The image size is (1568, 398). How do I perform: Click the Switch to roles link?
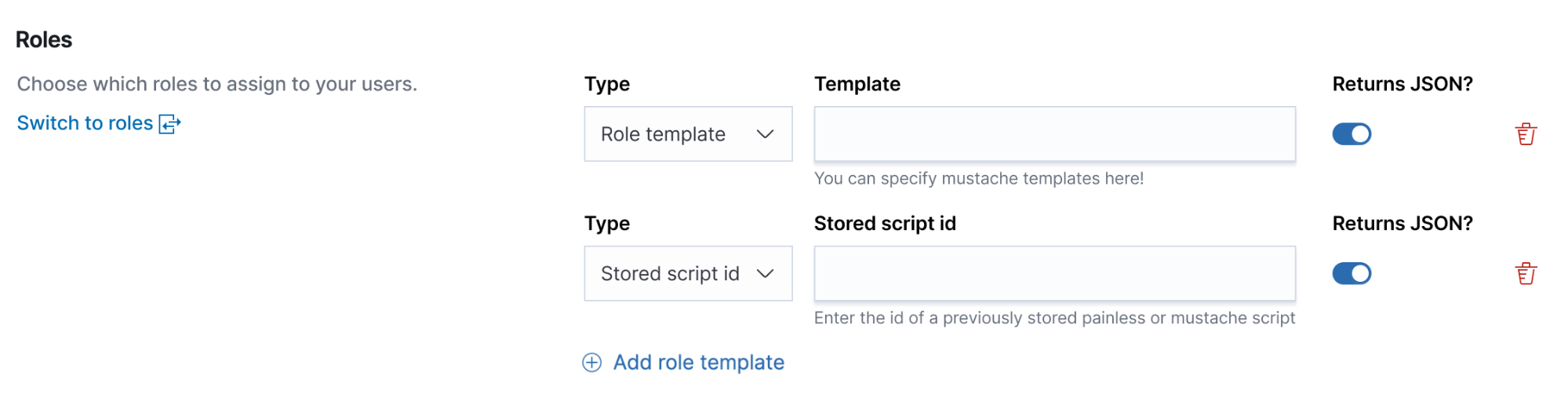click(85, 123)
